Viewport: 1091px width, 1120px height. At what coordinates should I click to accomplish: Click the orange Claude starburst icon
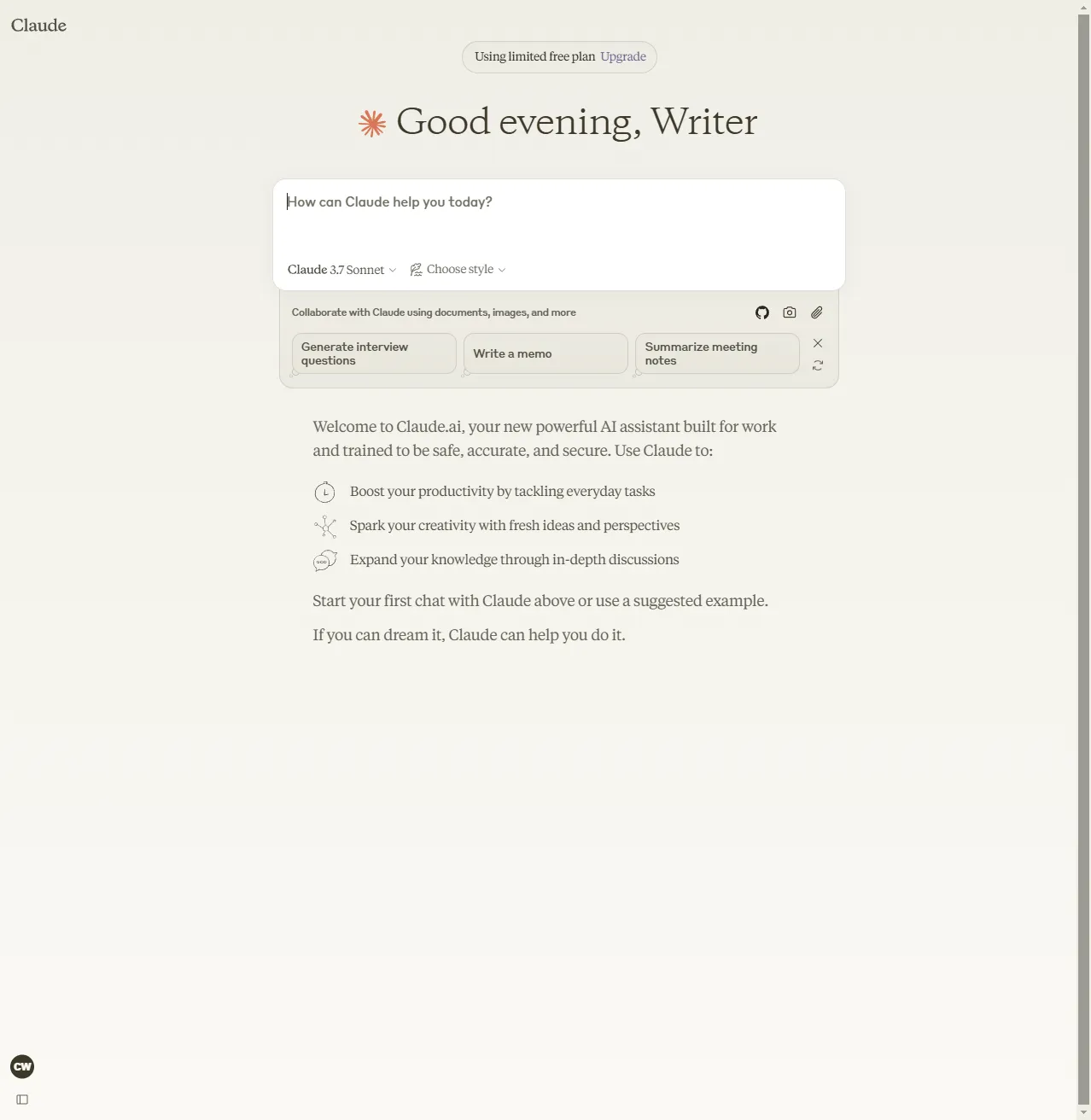coord(372,123)
